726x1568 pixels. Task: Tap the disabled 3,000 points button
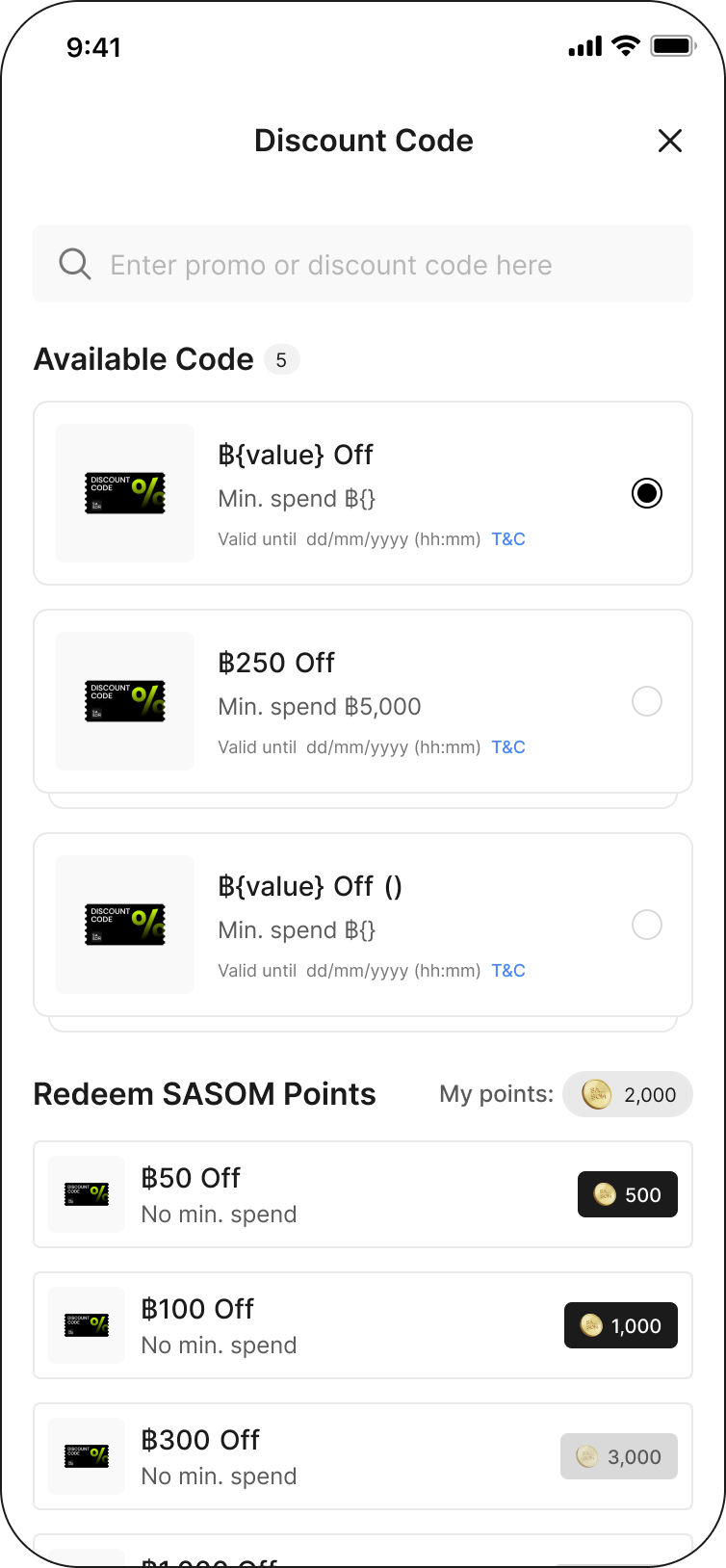(619, 1456)
